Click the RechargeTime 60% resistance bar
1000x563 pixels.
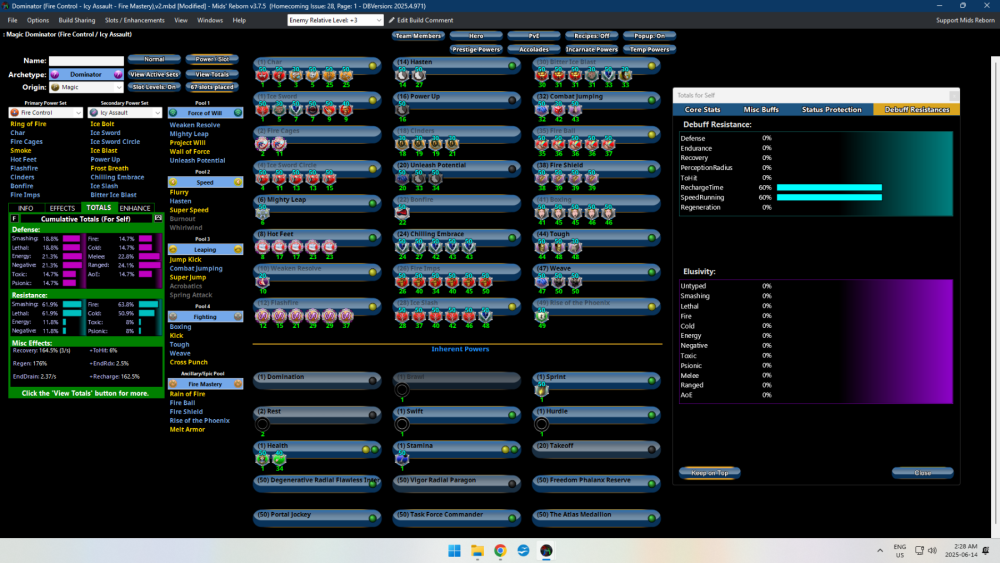coord(829,187)
